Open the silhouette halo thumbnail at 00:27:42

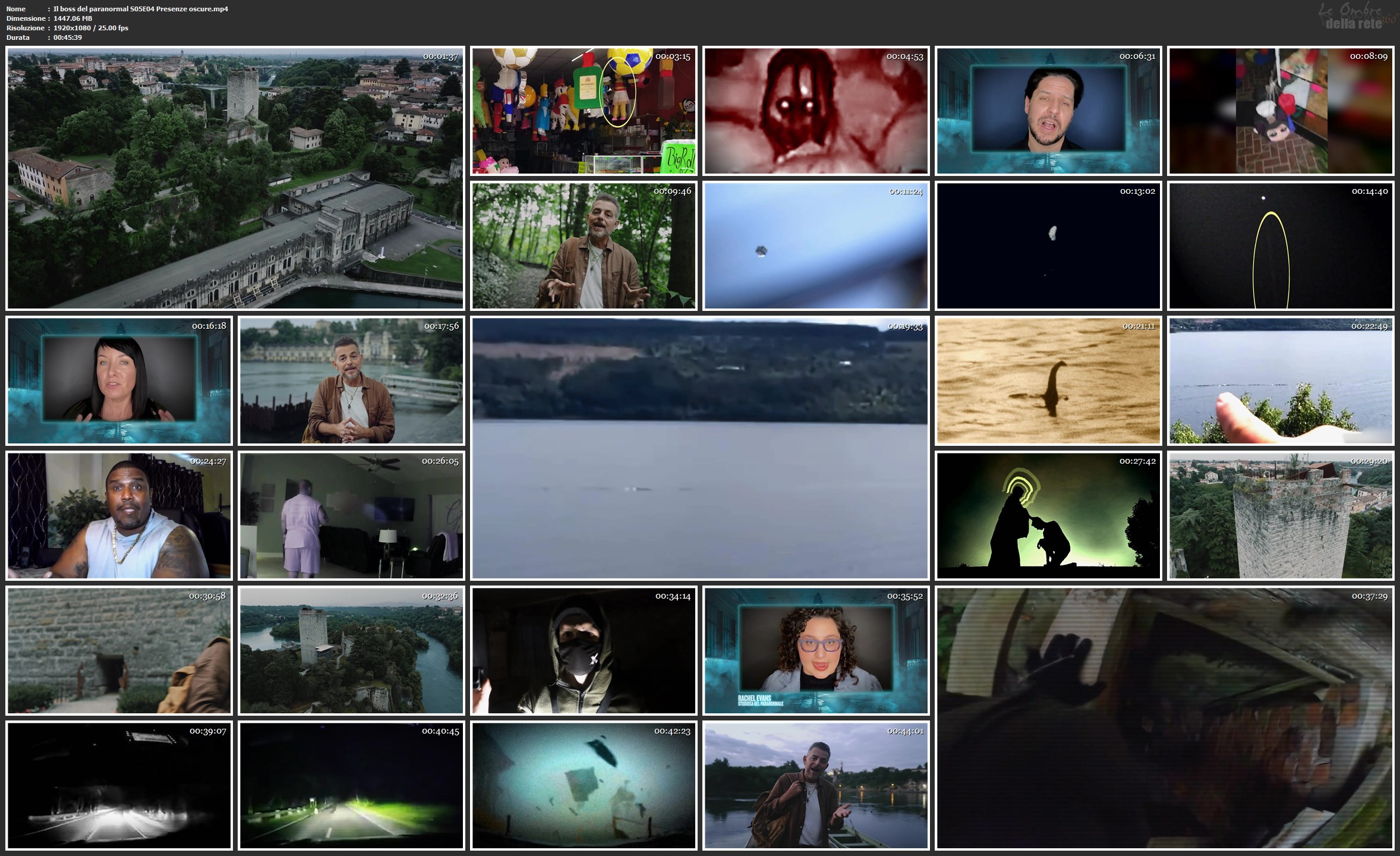coord(1048,515)
